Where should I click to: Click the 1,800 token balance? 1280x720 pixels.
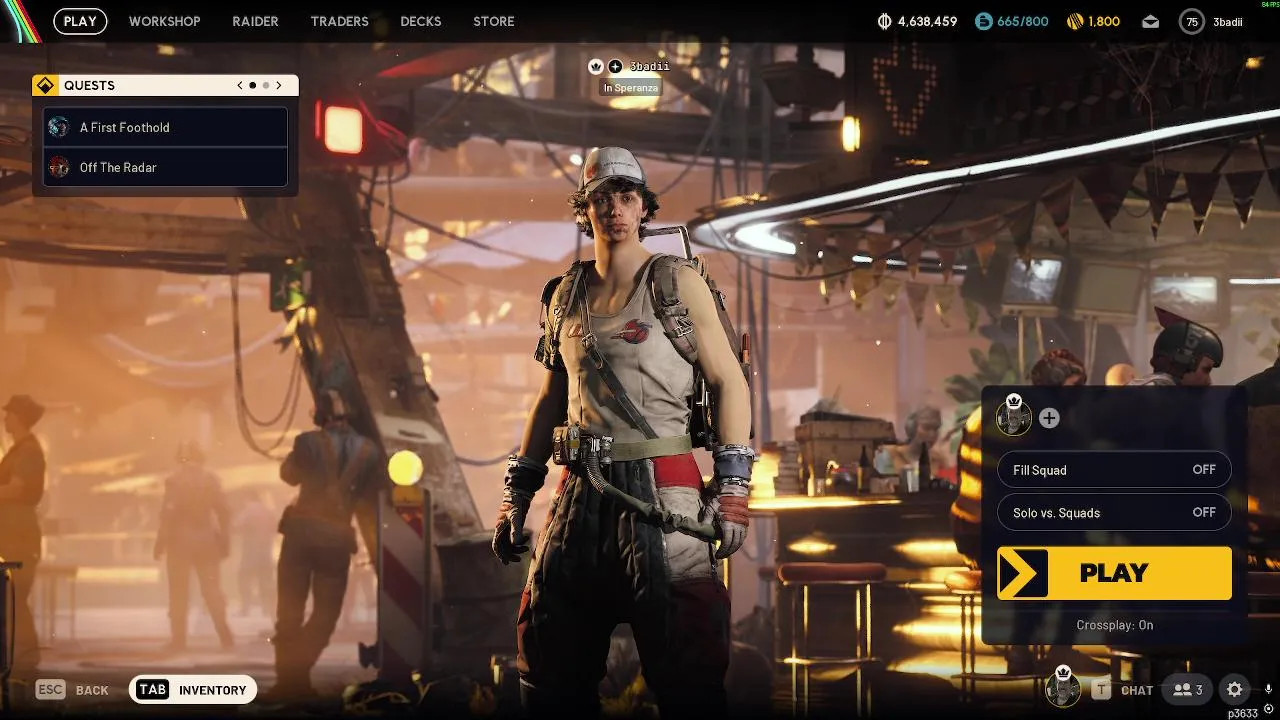(x=1104, y=21)
